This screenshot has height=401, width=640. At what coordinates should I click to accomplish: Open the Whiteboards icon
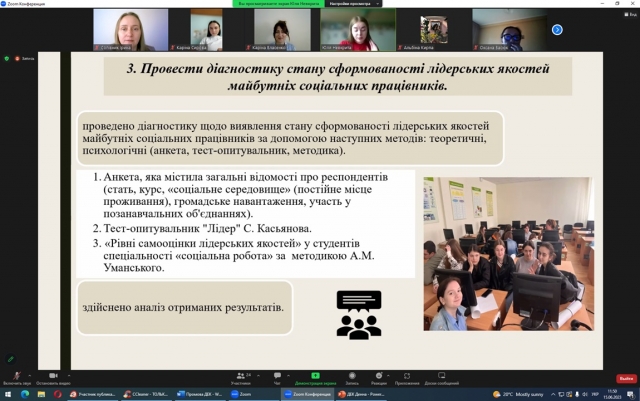click(x=442, y=376)
